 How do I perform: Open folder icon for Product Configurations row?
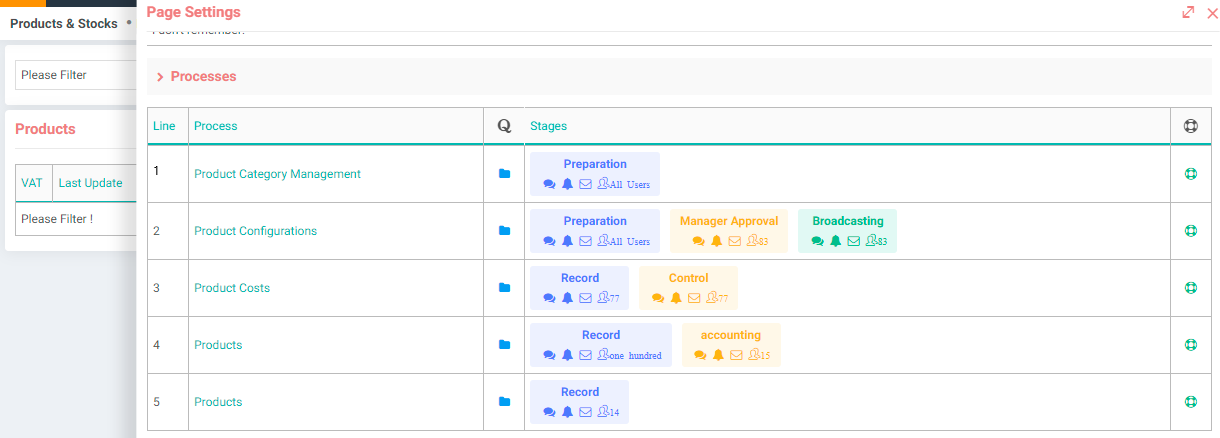point(504,231)
